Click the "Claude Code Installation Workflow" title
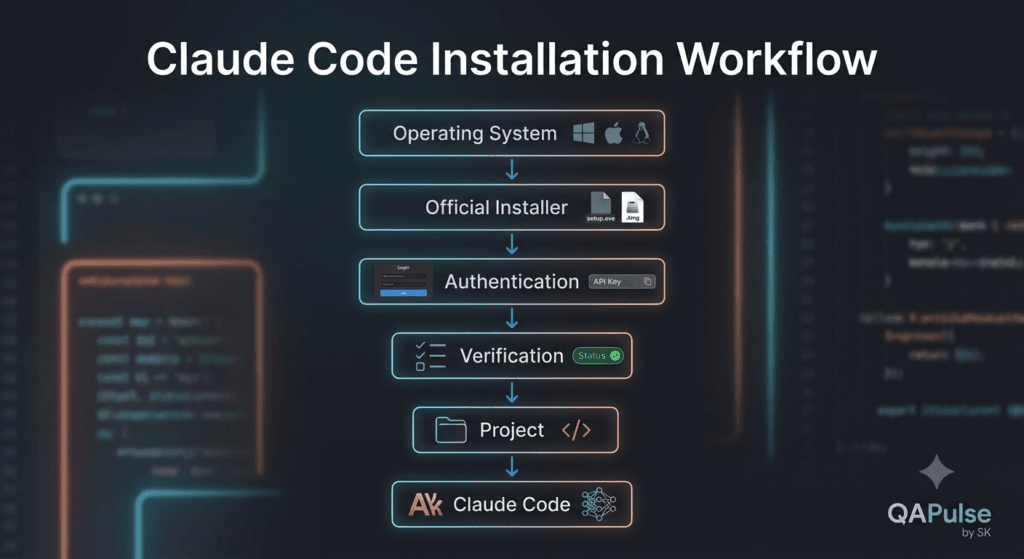The width and height of the screenshot is (1024, 559). pyautogui.click(x=511, y=59)
